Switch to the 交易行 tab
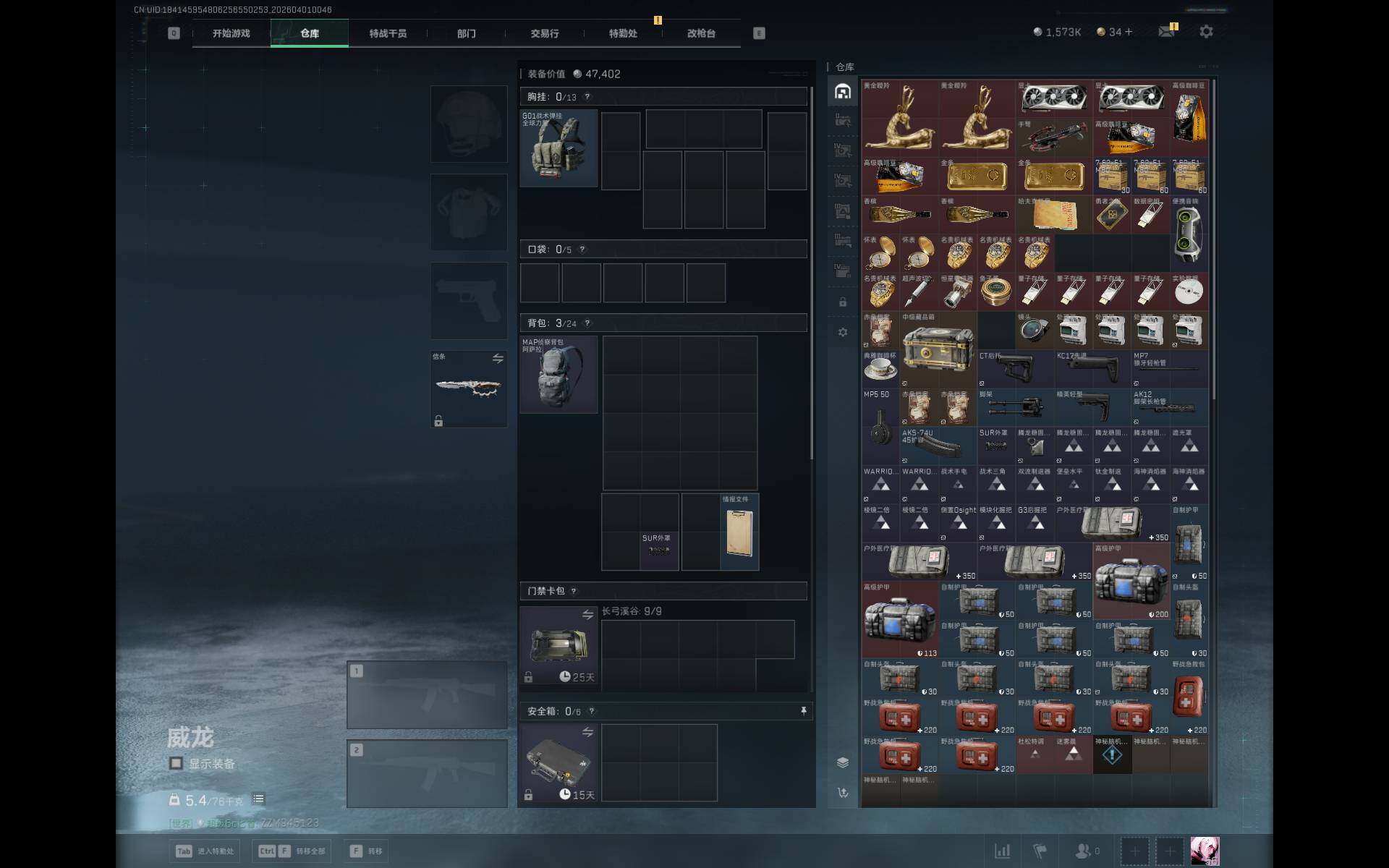1389x868 pixels. coord(544,33)
